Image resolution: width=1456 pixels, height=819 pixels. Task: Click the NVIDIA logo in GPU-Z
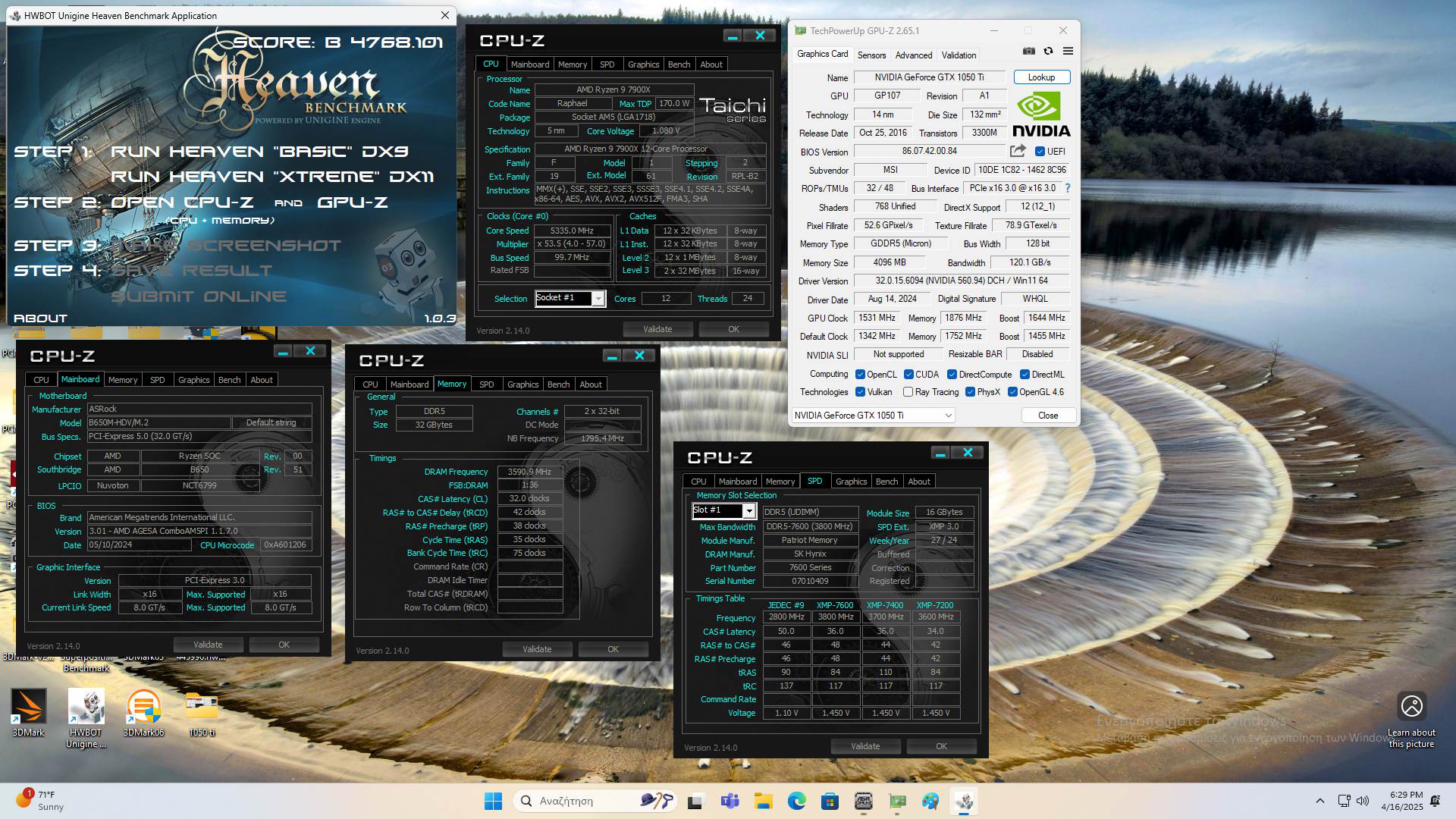[x=1041, y=115]
